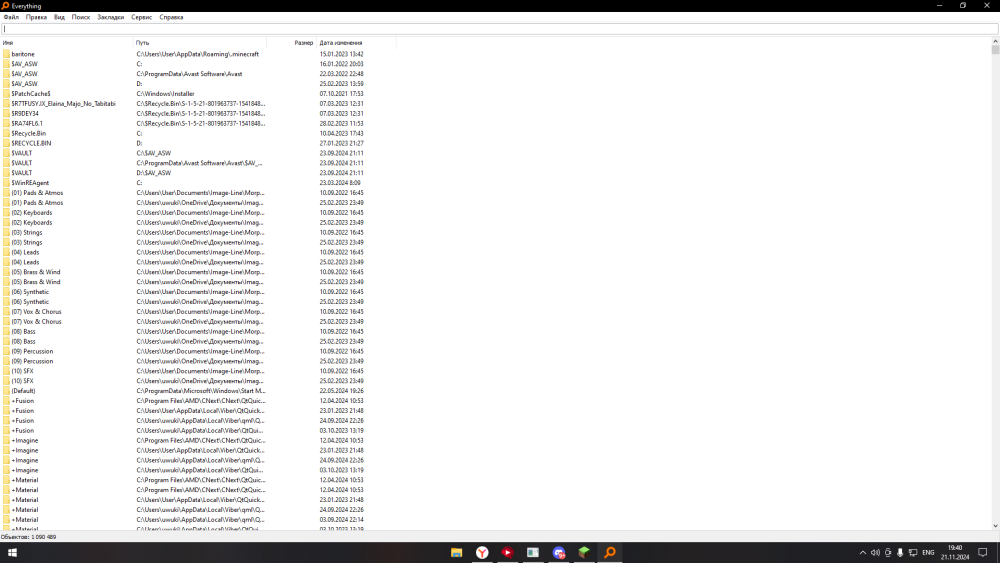Click date 22.05.2024 19:26

[x=341, y=391]
